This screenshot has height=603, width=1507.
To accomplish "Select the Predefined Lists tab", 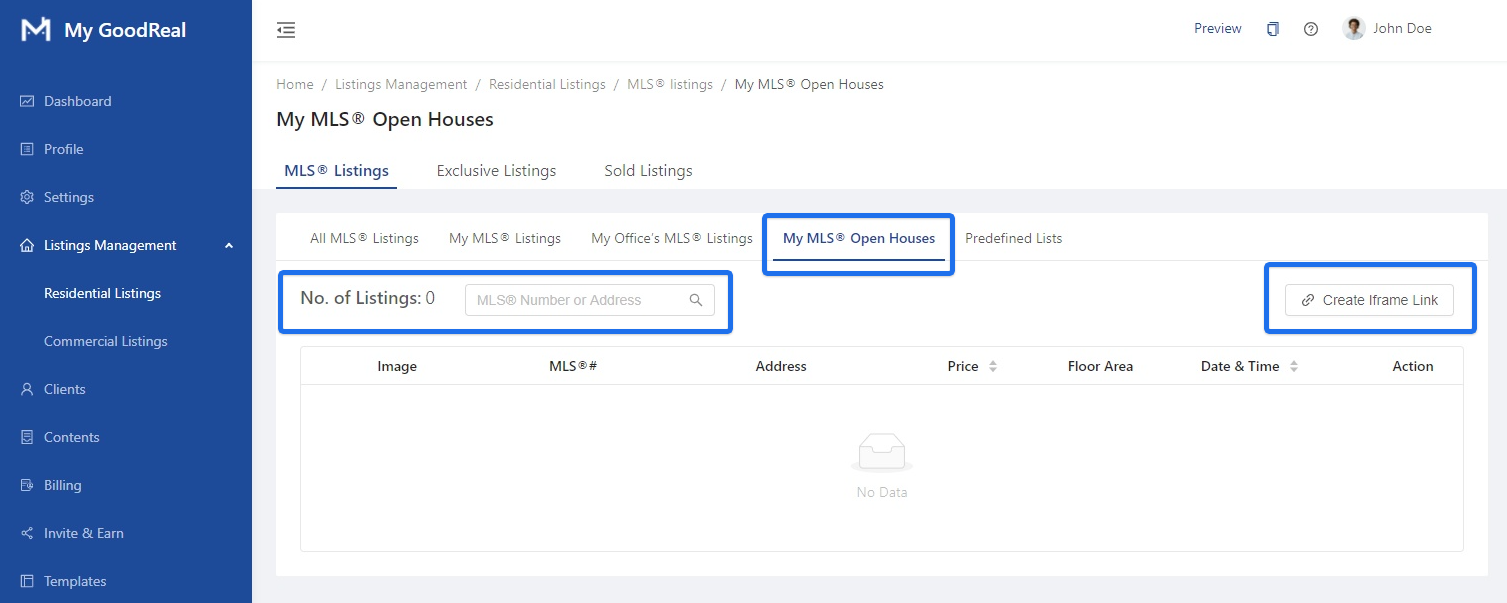I will [1013, 238].
